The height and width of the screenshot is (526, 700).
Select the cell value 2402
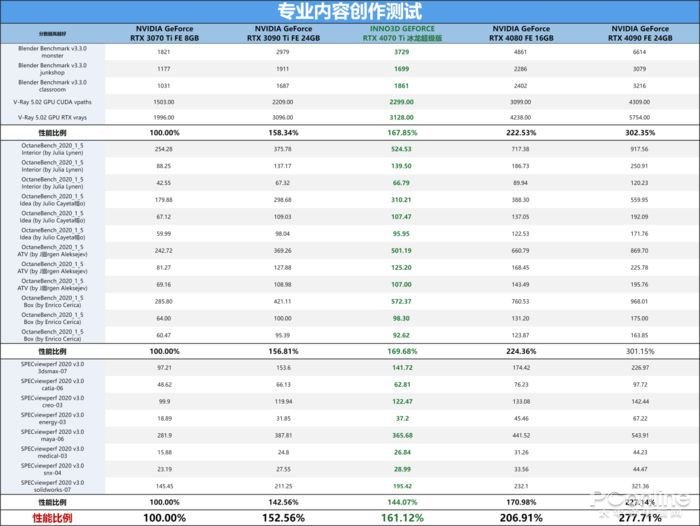tap(521, 86)
